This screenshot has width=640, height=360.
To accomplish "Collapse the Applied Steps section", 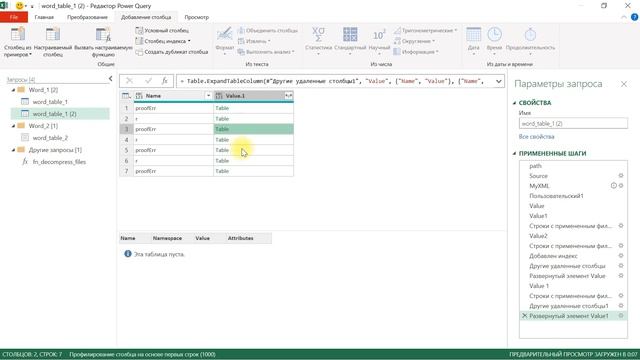I will [x=514, y=153].
